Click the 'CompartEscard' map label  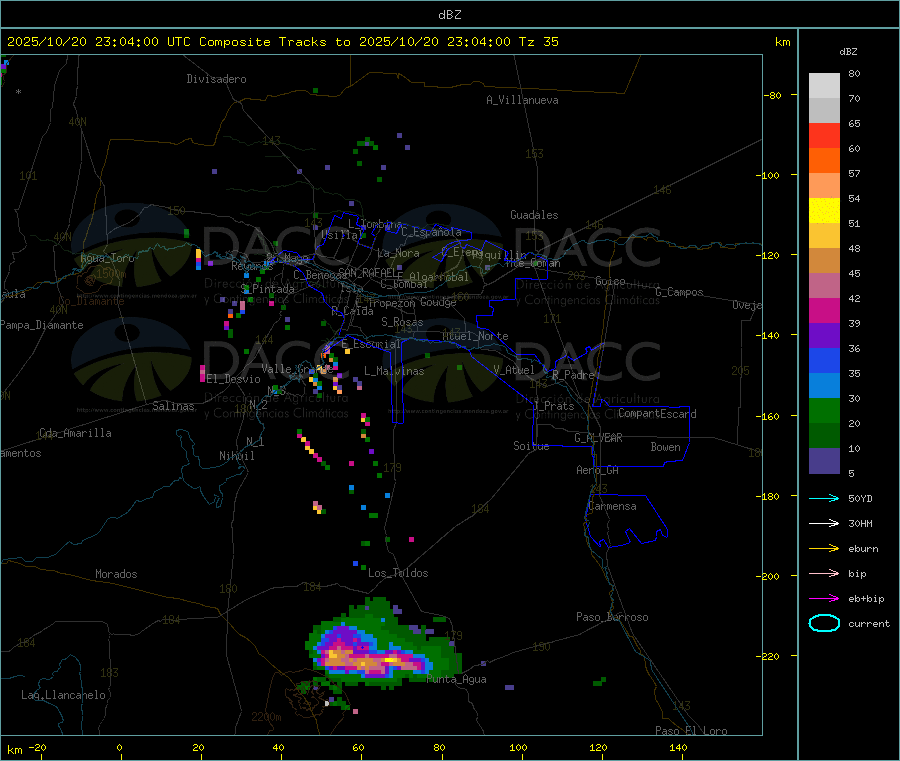click(x=657, y=413)
